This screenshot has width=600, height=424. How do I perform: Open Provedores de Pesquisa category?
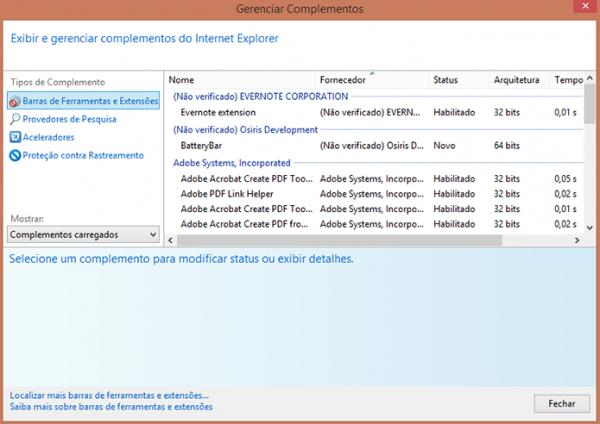[69, 119]
